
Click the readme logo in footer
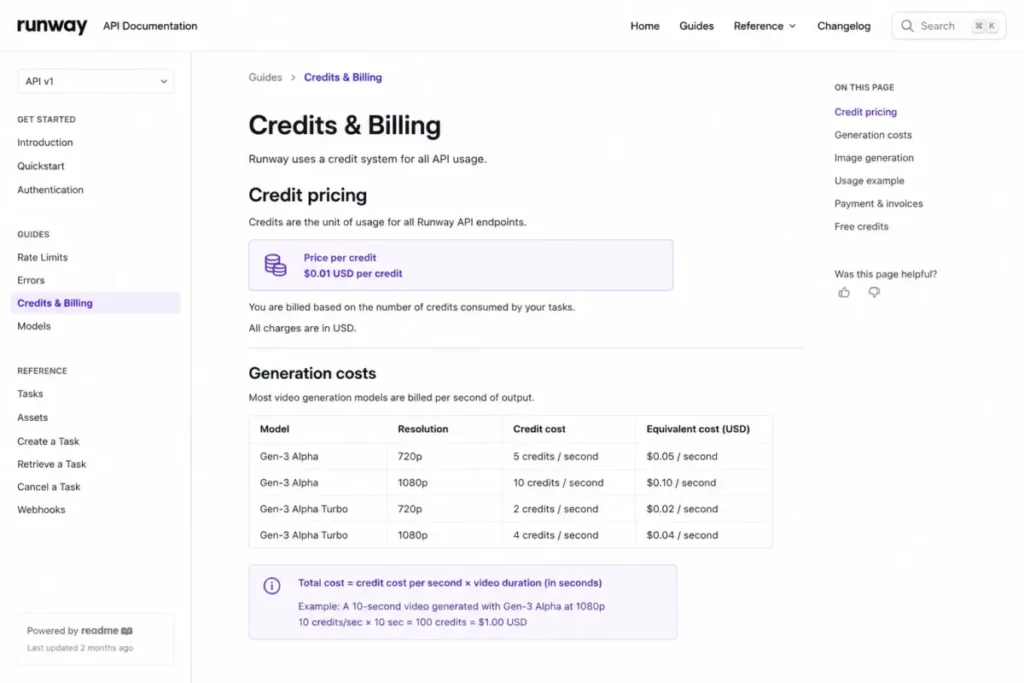(106, 631)
